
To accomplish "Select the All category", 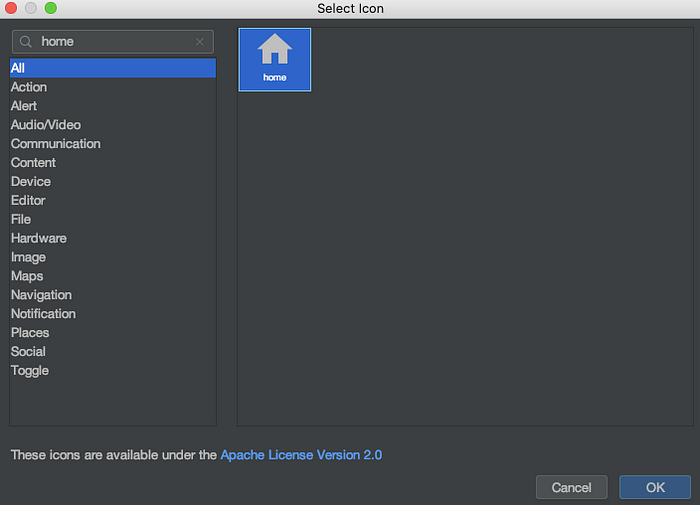I will coord(113,68).
